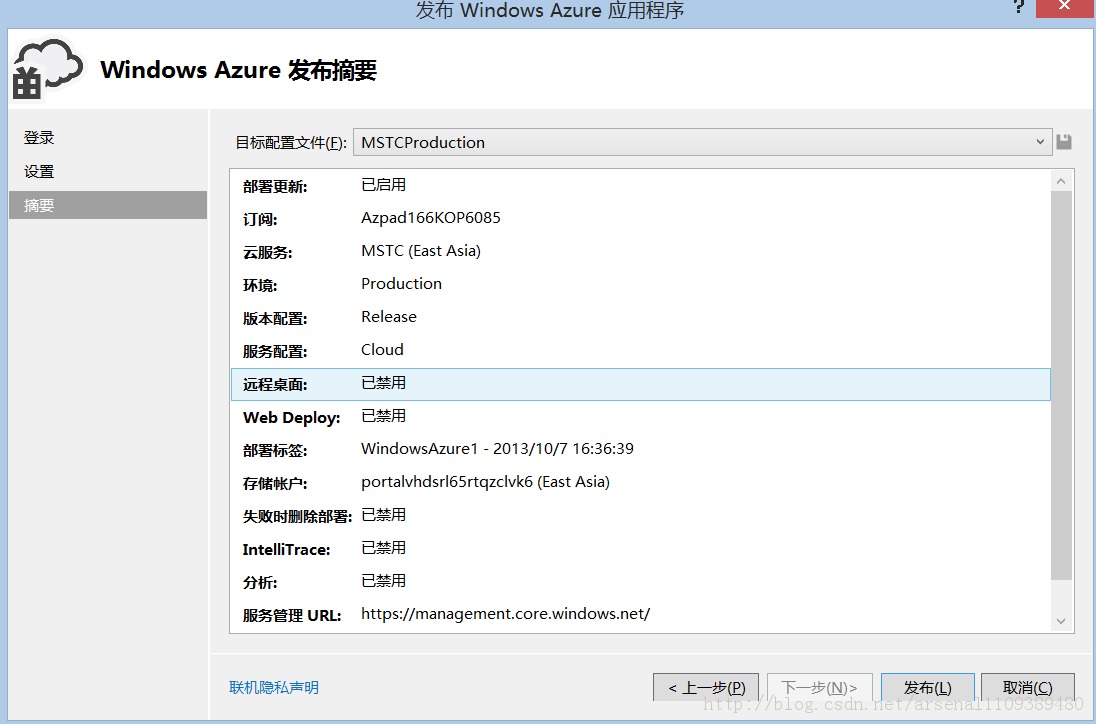Click storage account portalvhdsrl65rtqzclvk6 (East Asia)
The height and width of the screenshot is (724, 1096).
click(485, 482)
